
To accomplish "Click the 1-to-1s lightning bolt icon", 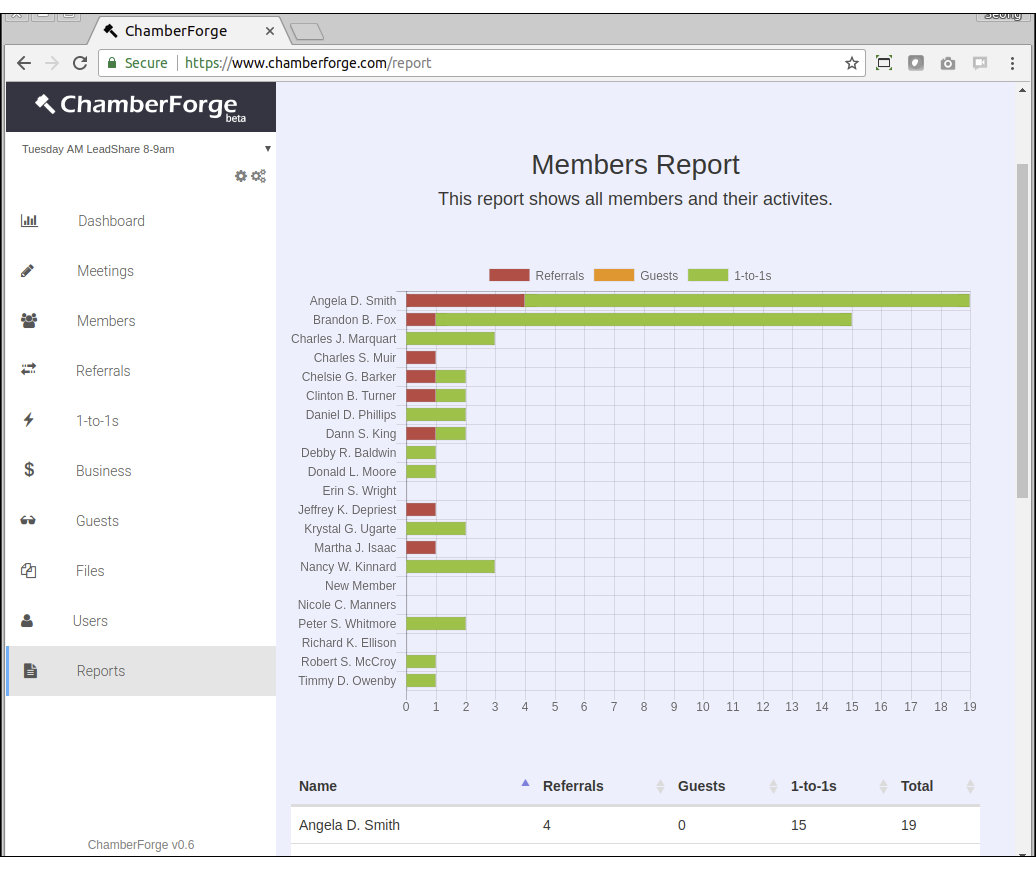I will point(29,420).
